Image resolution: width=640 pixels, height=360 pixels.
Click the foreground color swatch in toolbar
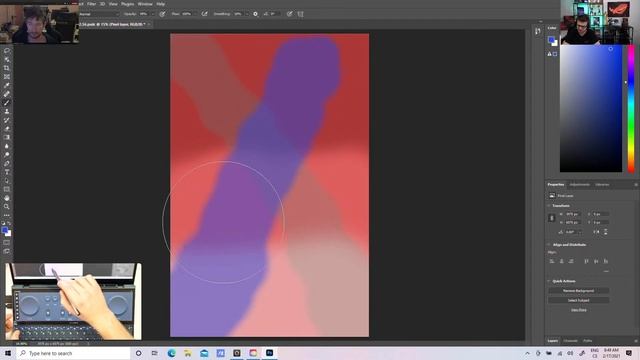click(x=5, y=231)
